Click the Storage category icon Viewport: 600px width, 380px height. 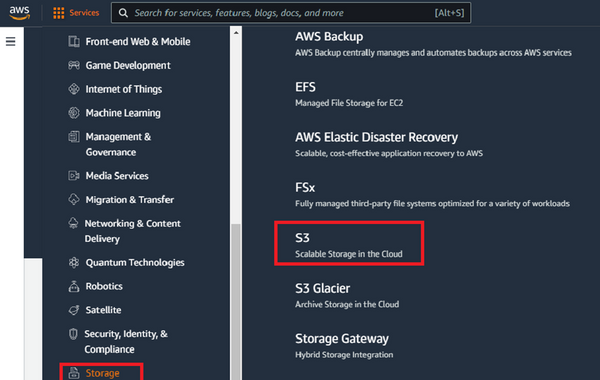pyautogui.click(x=74, y=373)
